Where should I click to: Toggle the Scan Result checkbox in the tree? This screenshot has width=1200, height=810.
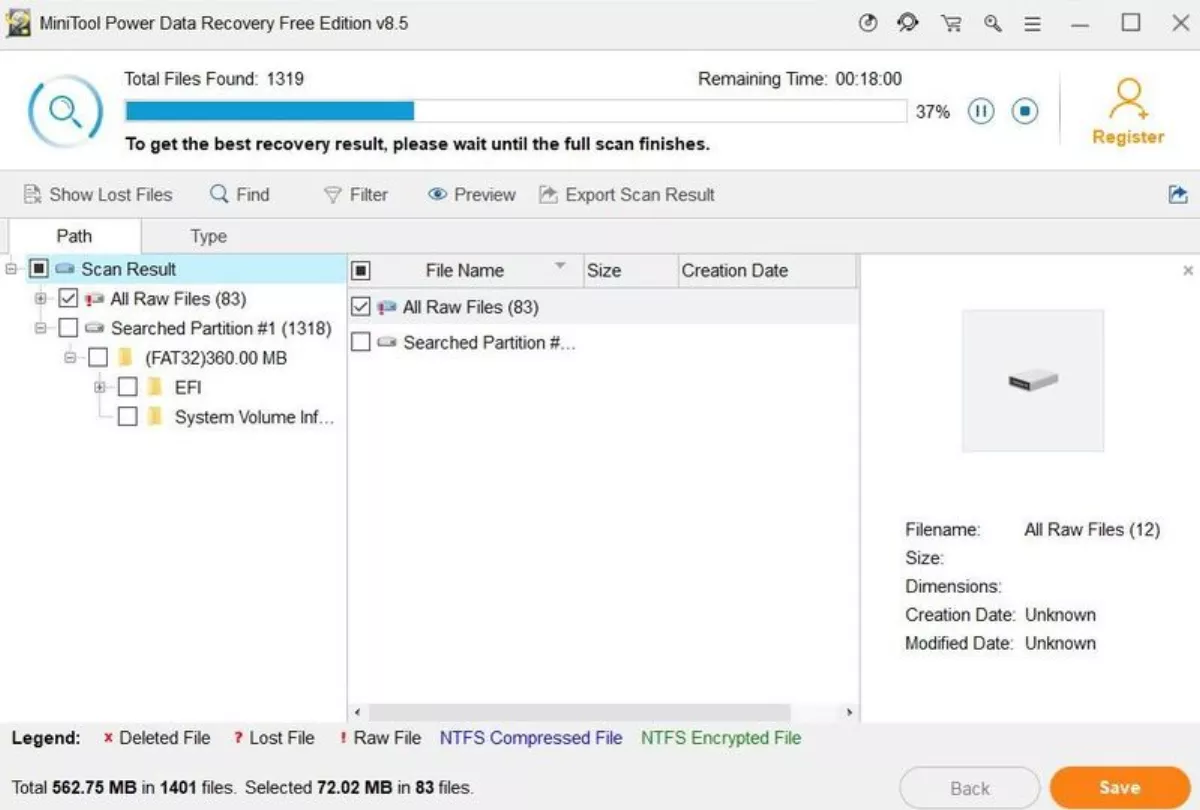tap(39, 269)
